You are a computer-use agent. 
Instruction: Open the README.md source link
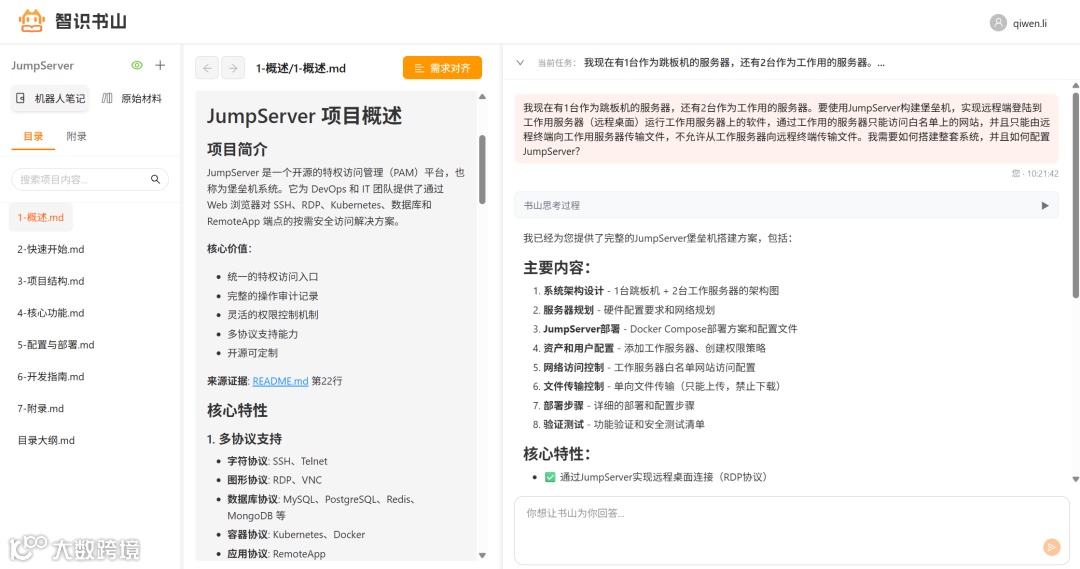pyautogui.click(x=280, y=381)
